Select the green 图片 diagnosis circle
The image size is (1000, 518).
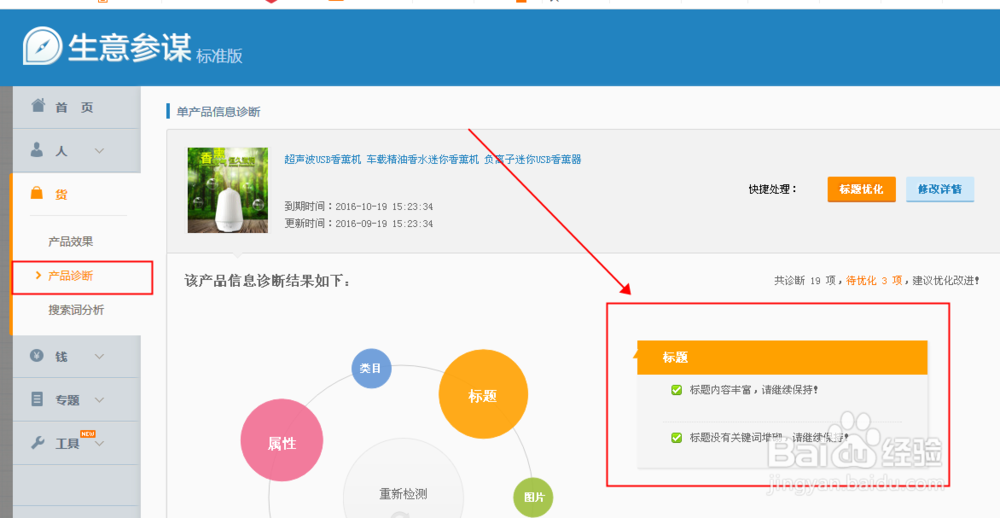point(533,497)
